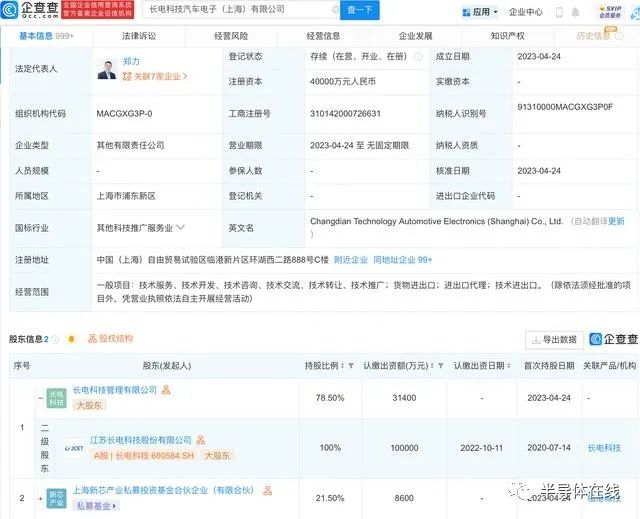This screenshot has width=640, height=519.
Task: Click the 78.50% shareholding cell
Action: pyautogui.click(x=330, y=398)
